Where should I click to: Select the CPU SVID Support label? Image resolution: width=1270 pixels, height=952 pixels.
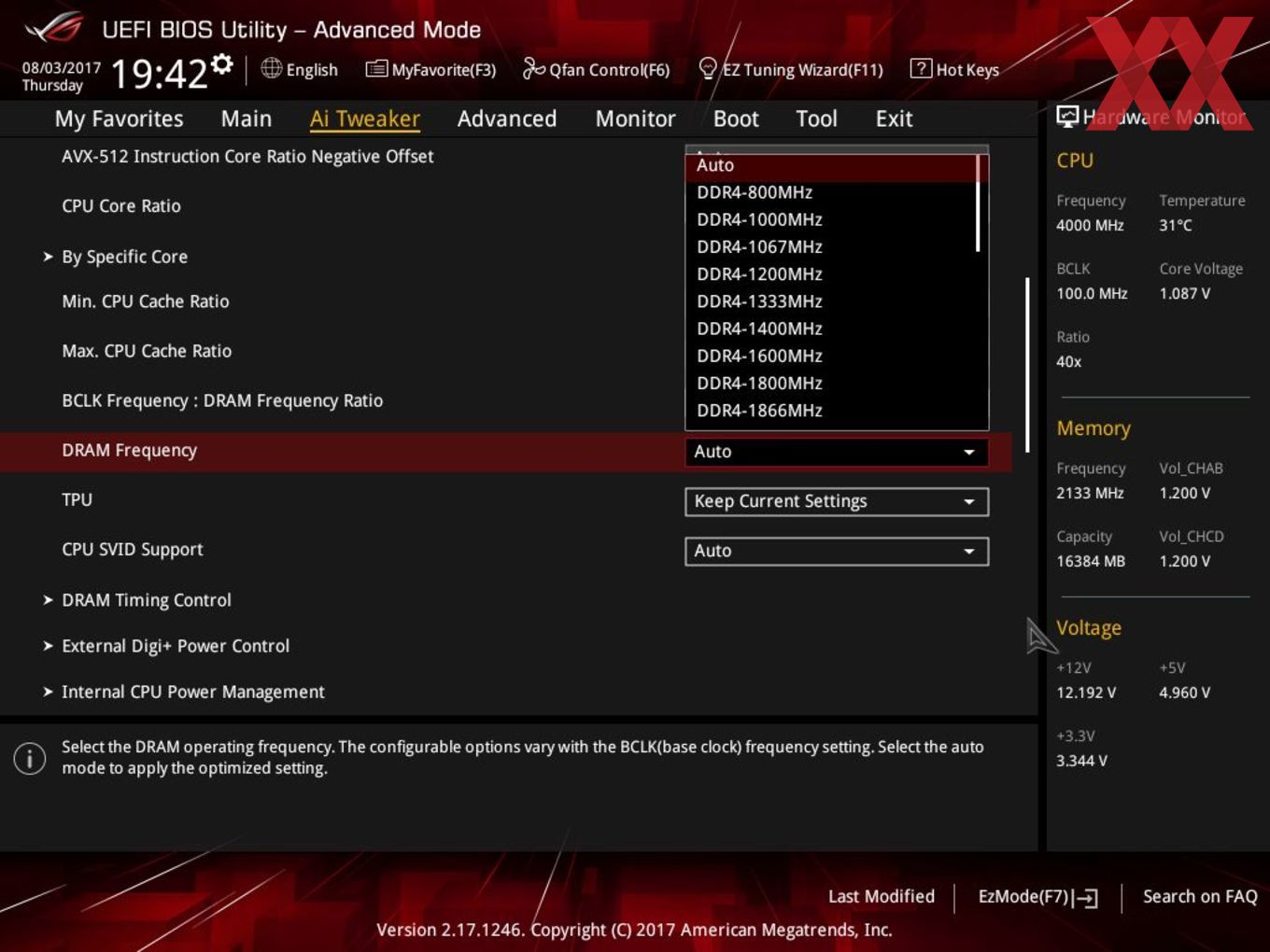pos(133,550)
